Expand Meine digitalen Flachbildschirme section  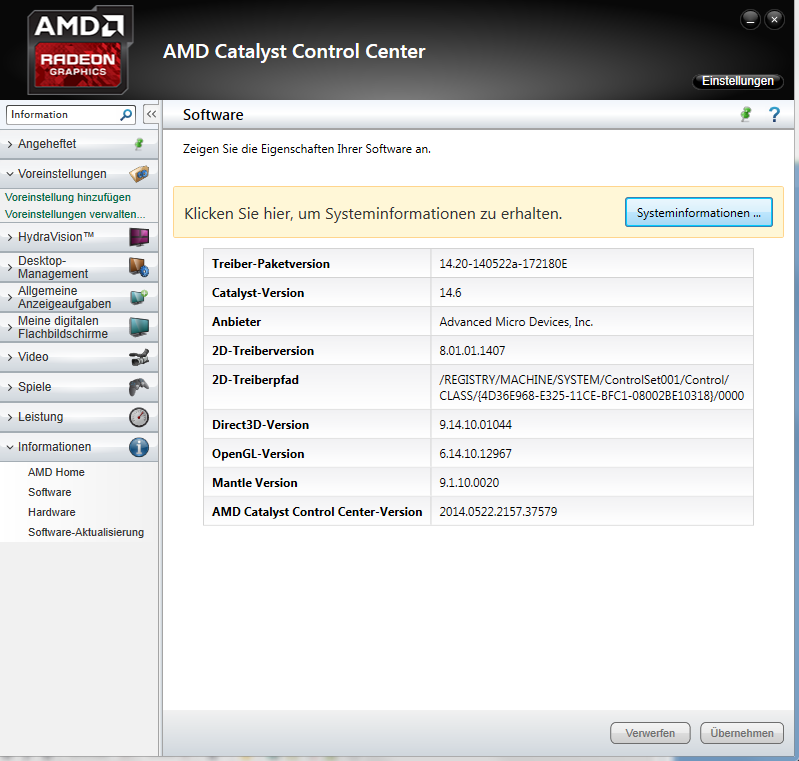(79, 327)
